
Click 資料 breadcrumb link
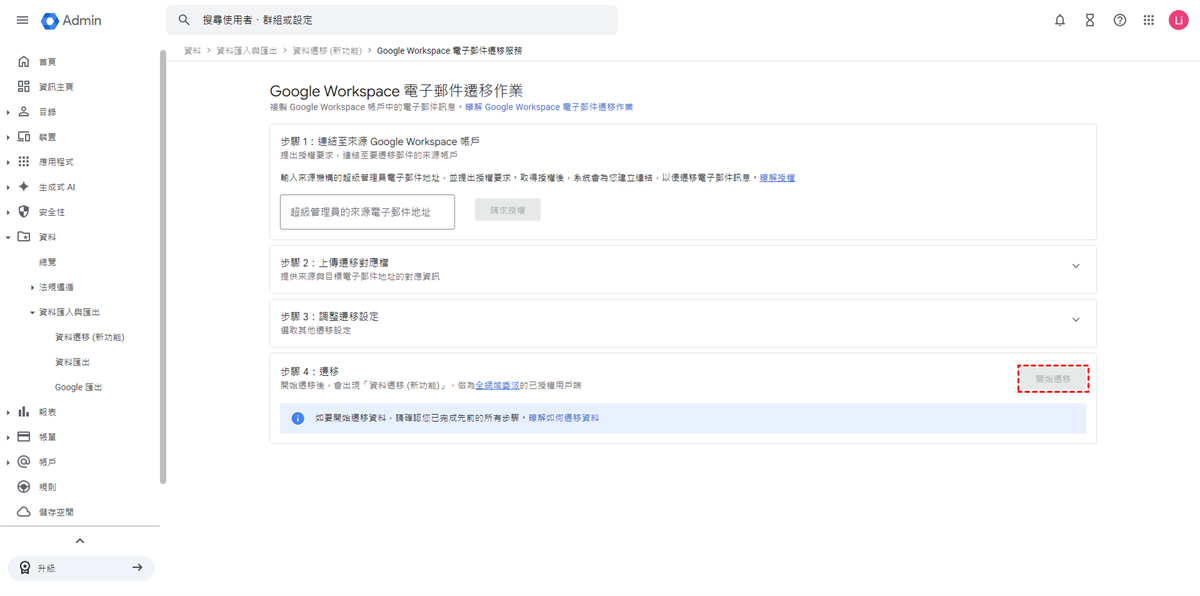(192, 50)
